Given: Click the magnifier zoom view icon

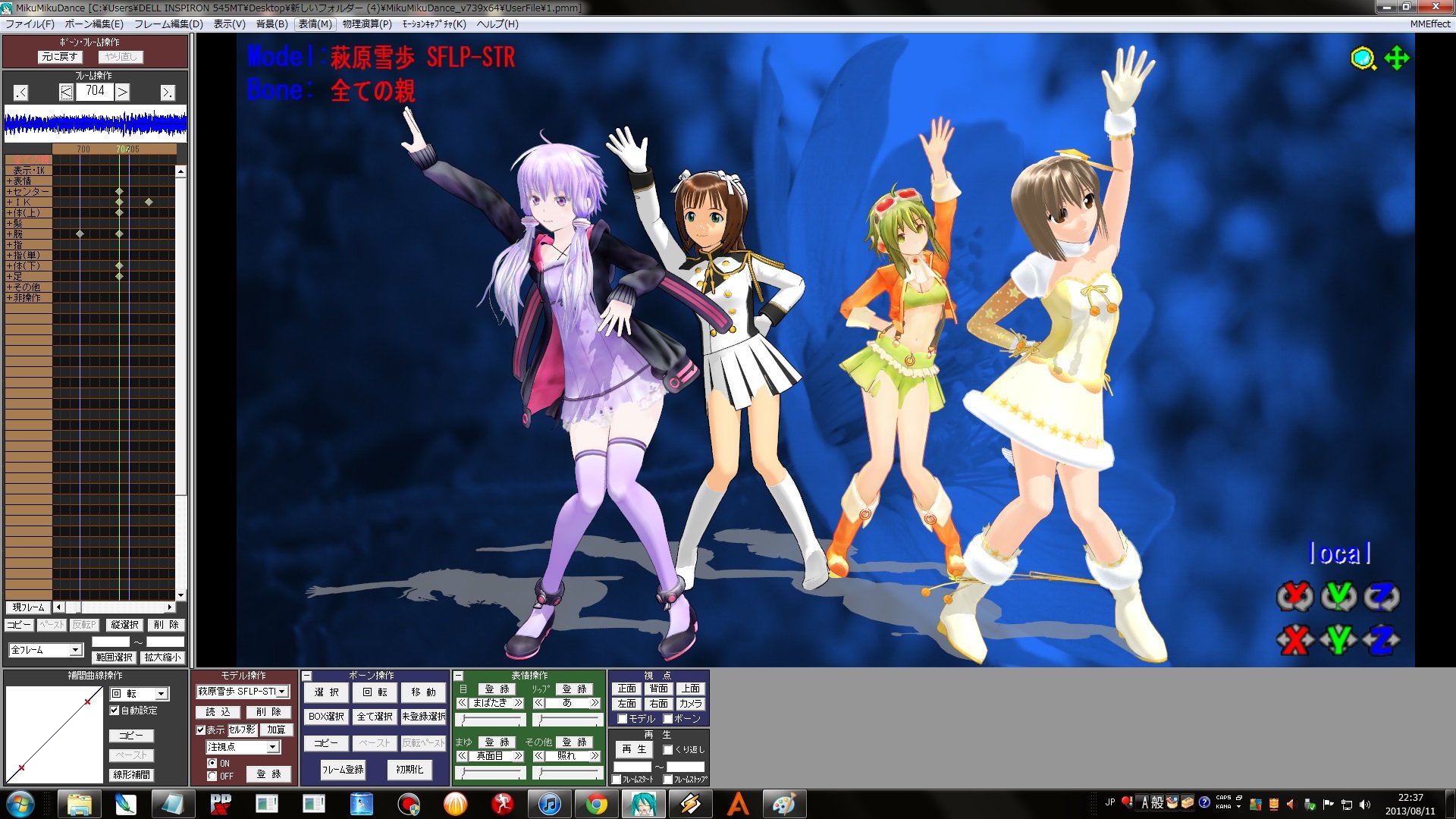Looking at the screenshot, I should point(1363,58).
